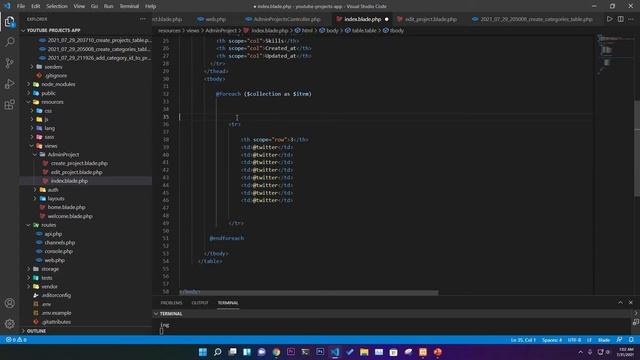This screenshot has height=360, width=640.
Task: Open the Manage gear icon
Action: pos(9,324)
